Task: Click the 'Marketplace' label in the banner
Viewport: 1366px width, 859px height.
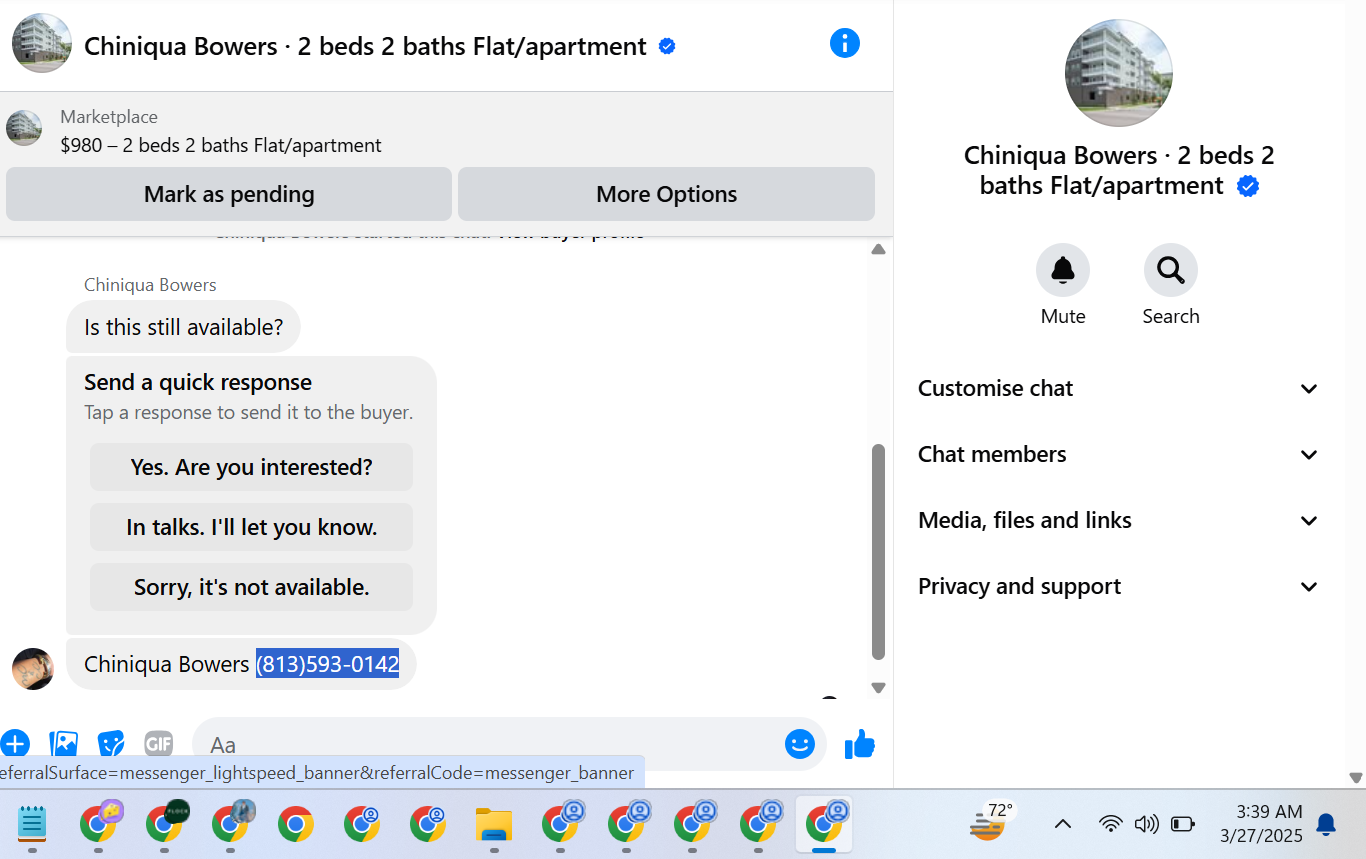Action: pyautogui.click(x=109, y=117)
